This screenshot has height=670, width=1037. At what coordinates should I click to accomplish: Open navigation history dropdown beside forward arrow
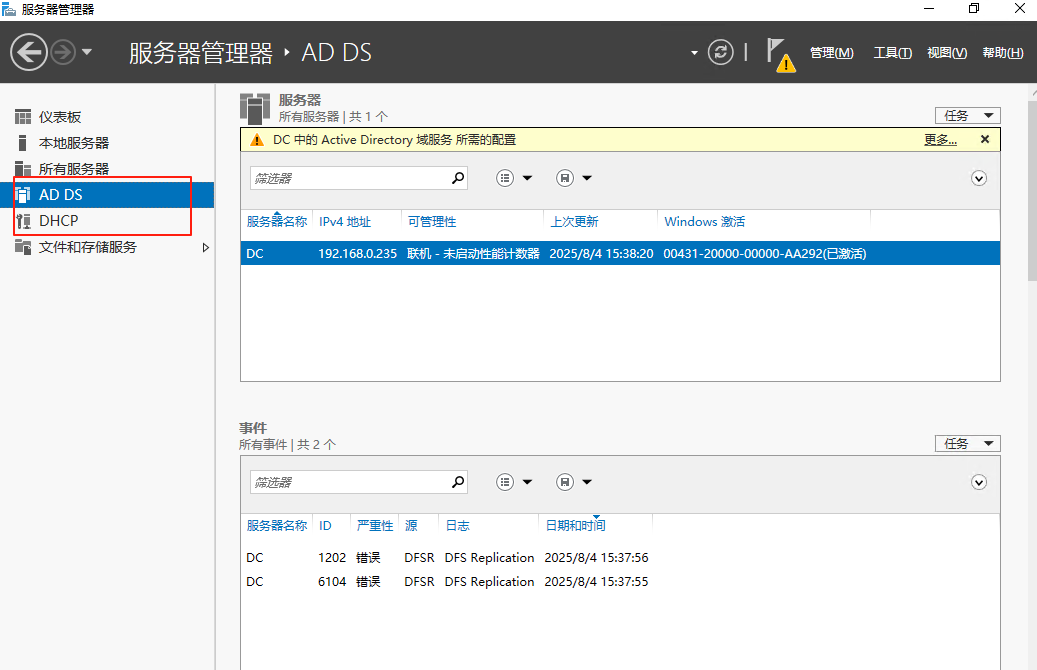coord(87,52)
